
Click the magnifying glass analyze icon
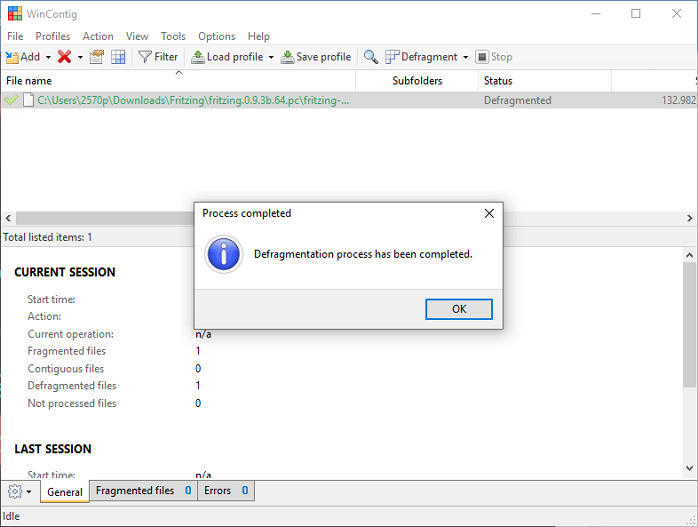[x=371, y=57]
